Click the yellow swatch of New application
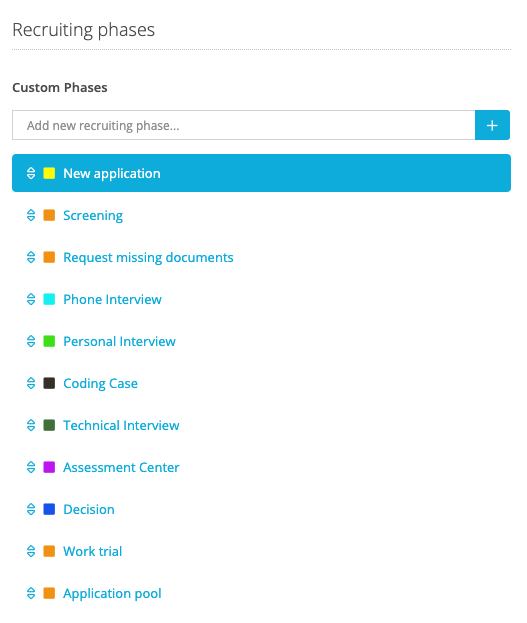Viewport: 527px width, 623px height. [49, 173]
